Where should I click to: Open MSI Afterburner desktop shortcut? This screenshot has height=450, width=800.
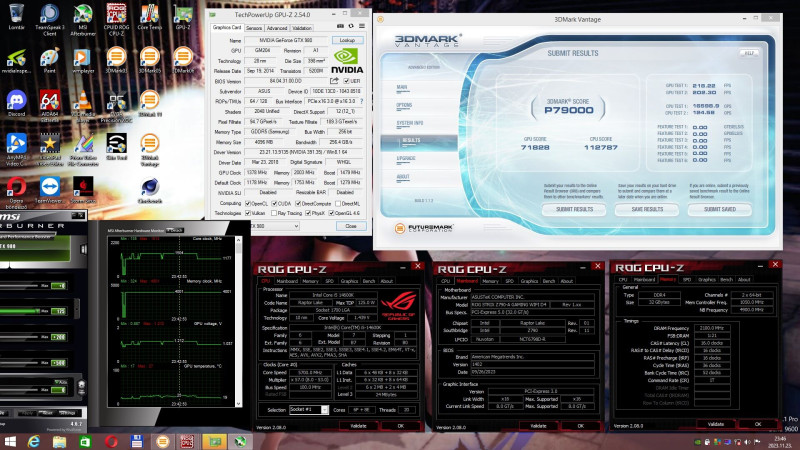point(83,19)
